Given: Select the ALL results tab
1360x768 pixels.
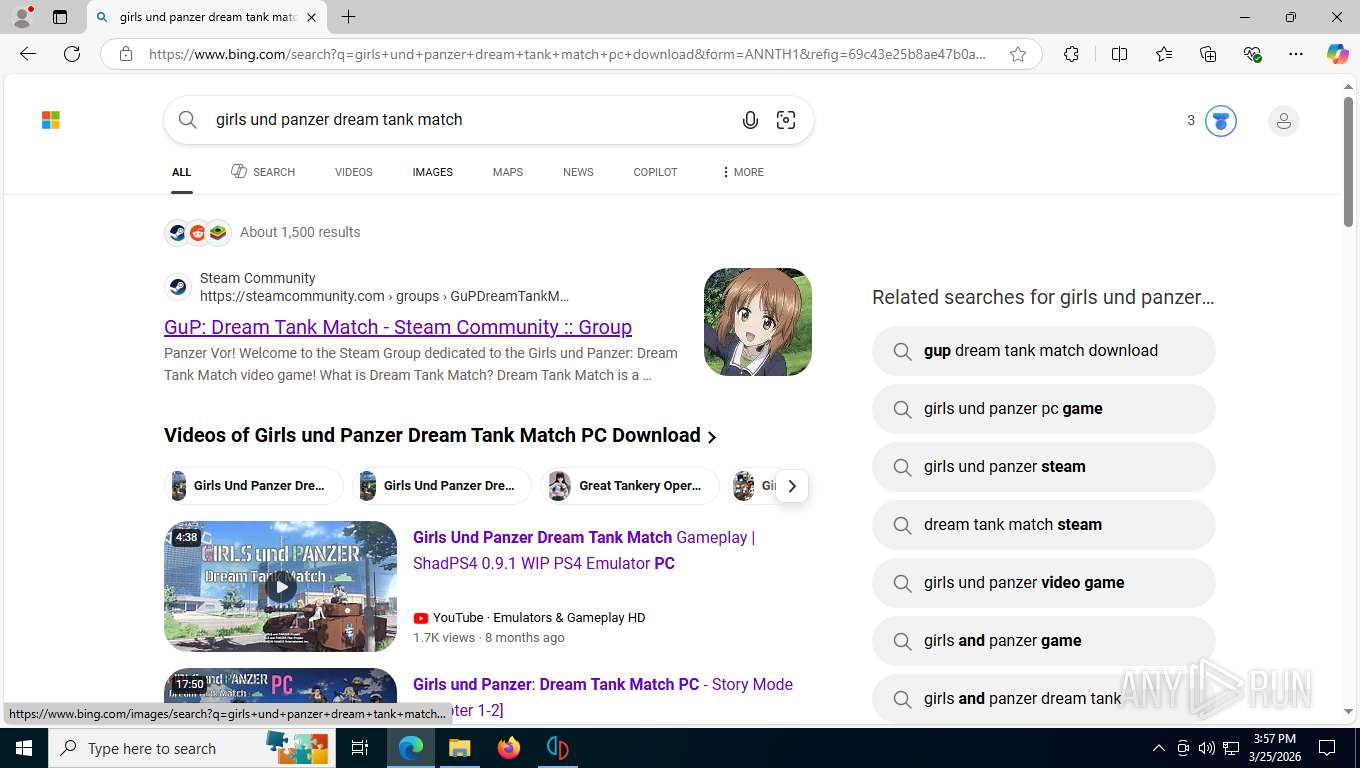Looking at the screenshot, I should (x=181, y=172).
